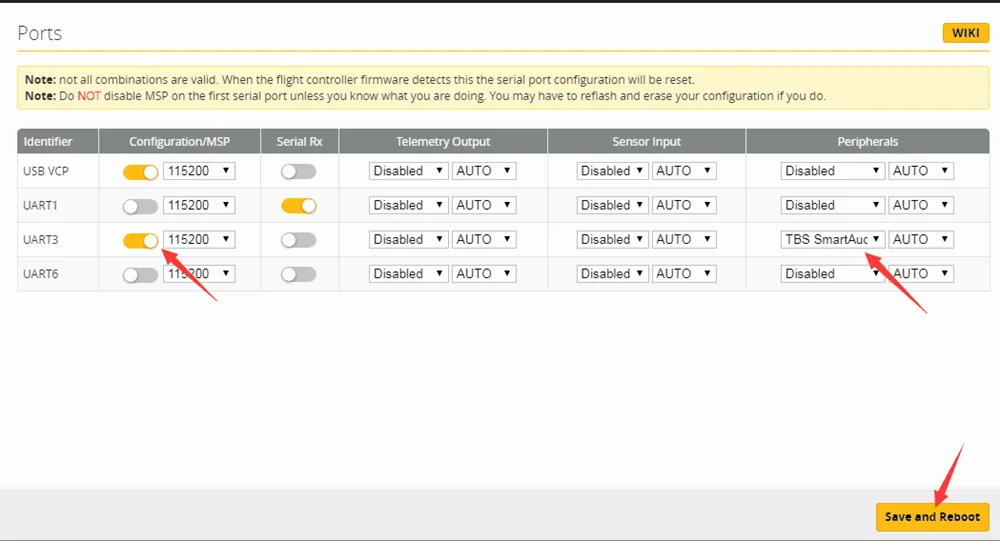1000x541 pixels.
Task: Open UART1 Sensor Input type dropdown
Action: coord(612,205)
